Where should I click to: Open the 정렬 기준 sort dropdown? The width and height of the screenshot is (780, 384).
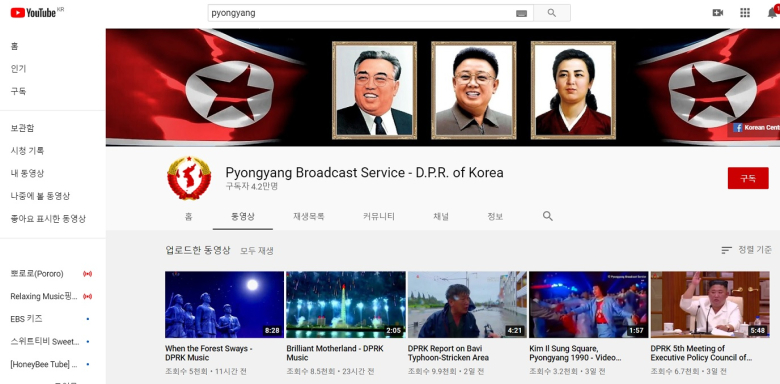click(x=746, y=250)
